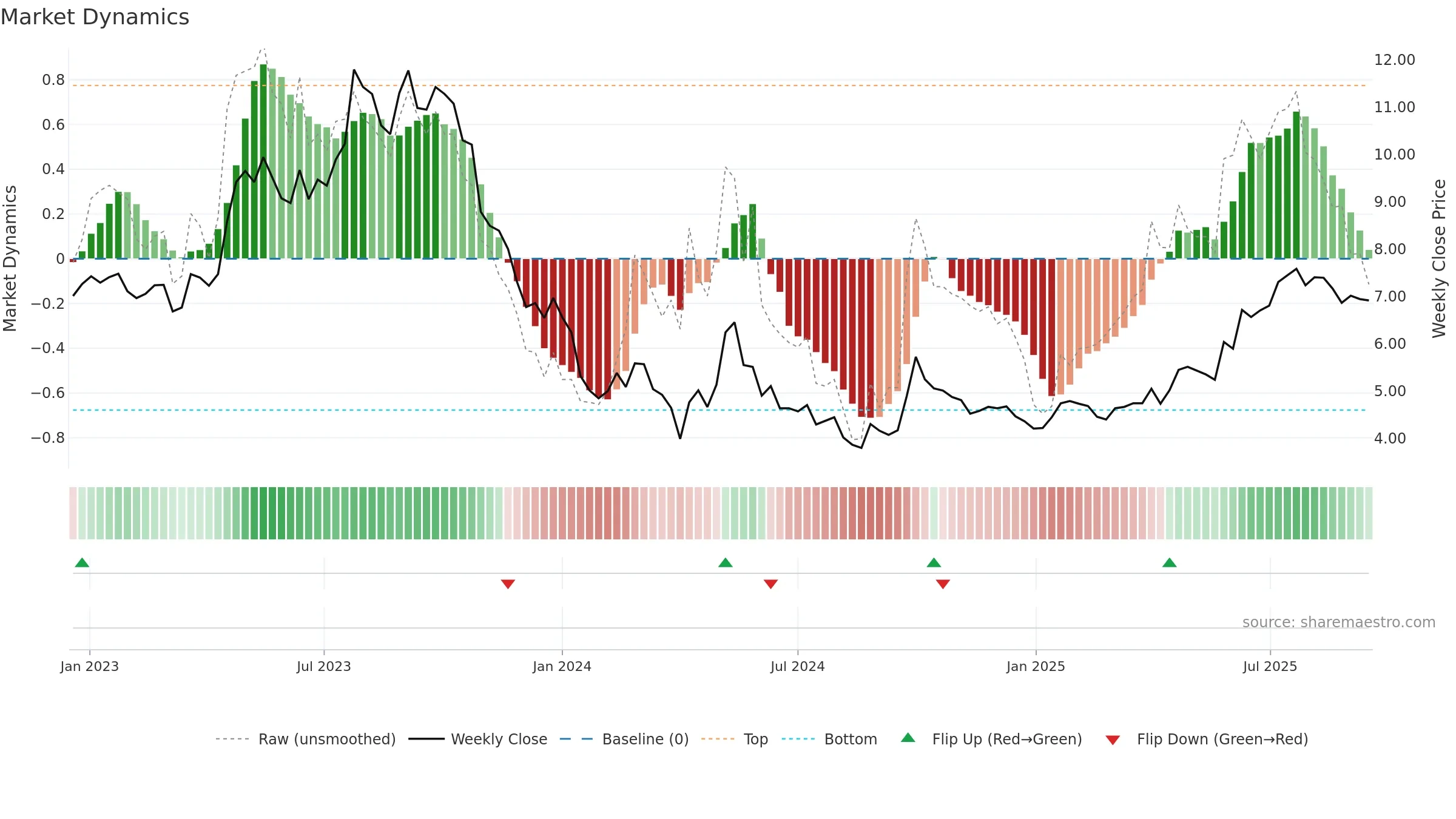
Task: Click the 10.00 price tick label
Action: tap(1394, 155)
